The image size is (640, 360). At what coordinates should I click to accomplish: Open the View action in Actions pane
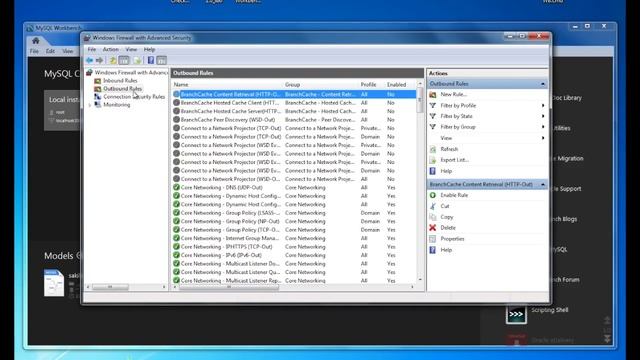[446, 138]
